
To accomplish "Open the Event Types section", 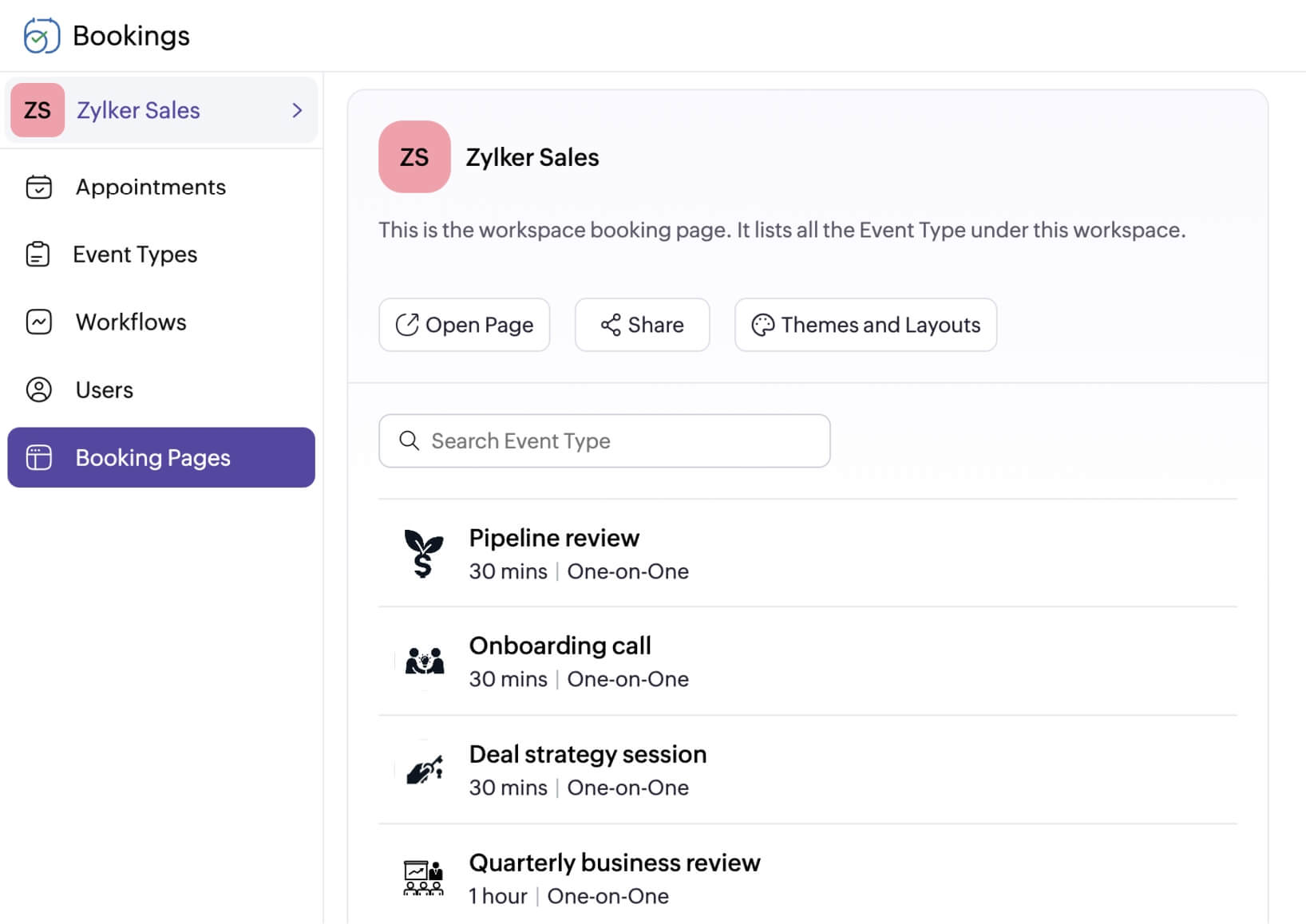I will click(135, 255).
